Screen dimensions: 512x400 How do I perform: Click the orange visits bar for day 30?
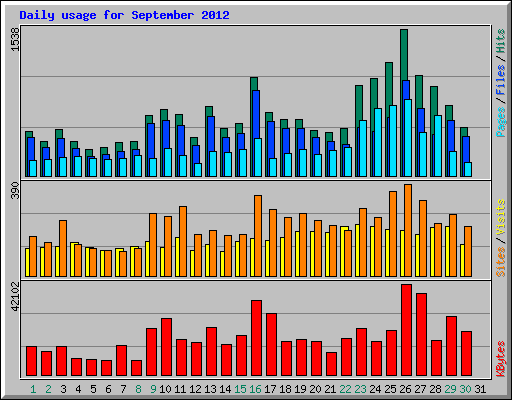tap(468, 251)
